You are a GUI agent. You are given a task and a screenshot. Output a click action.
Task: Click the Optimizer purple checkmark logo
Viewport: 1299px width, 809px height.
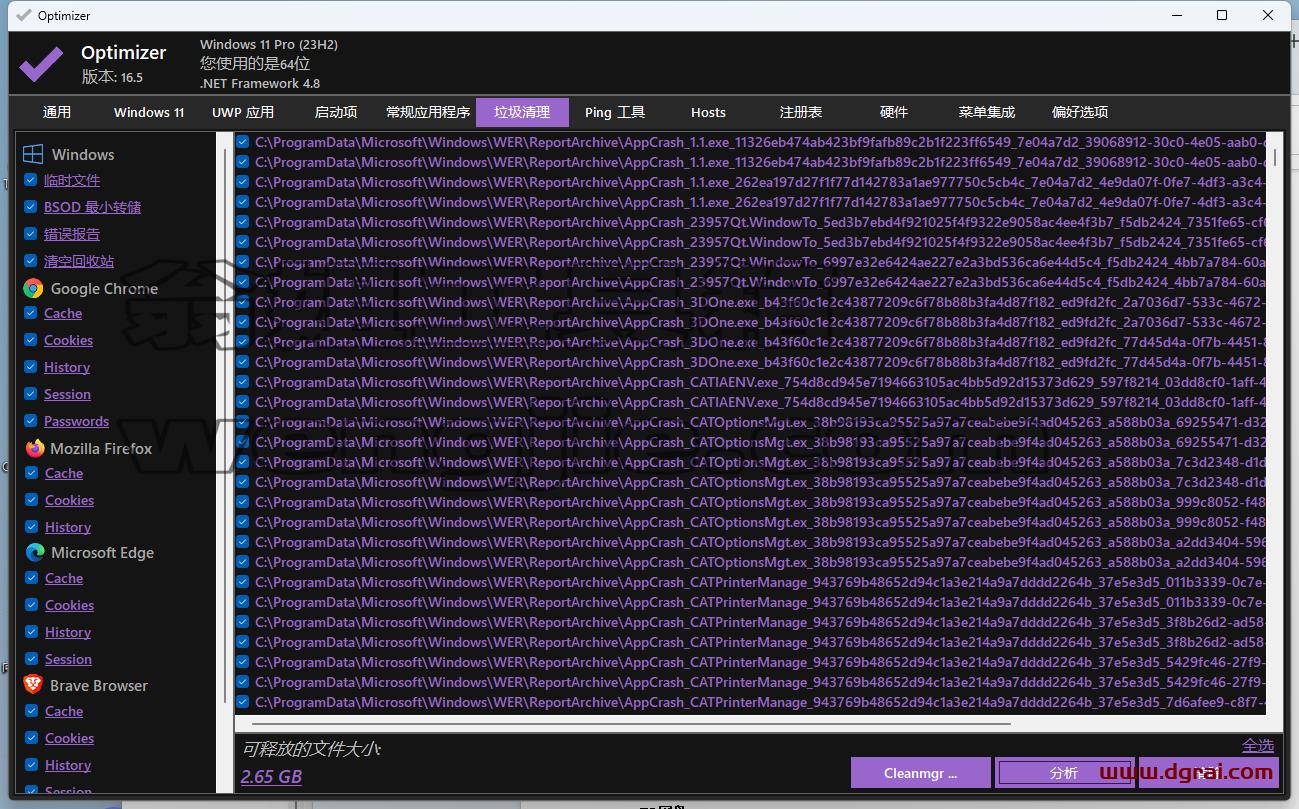(41, 62)
